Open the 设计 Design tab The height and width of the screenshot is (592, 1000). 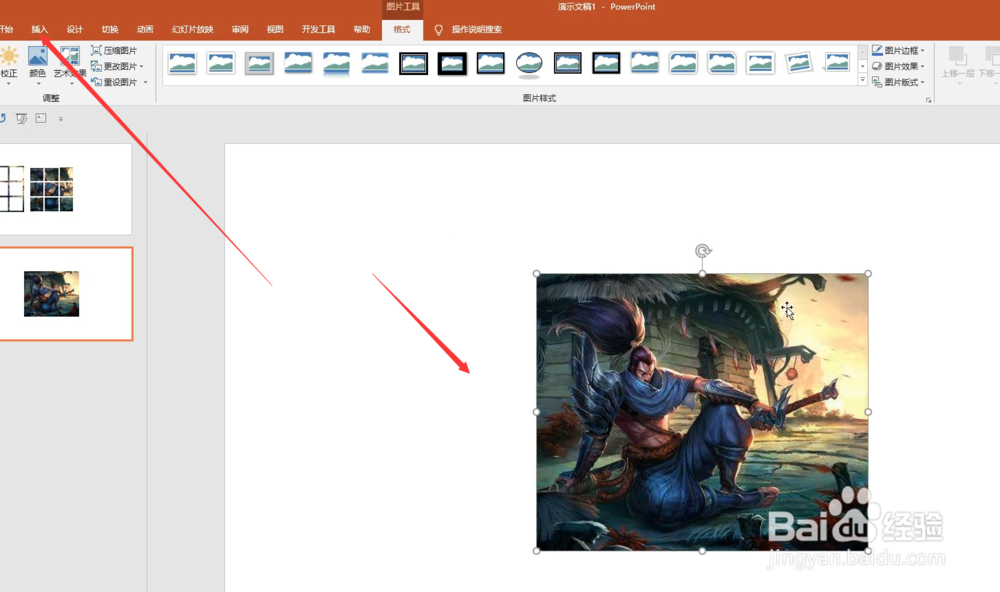click(x=75, y=29)
